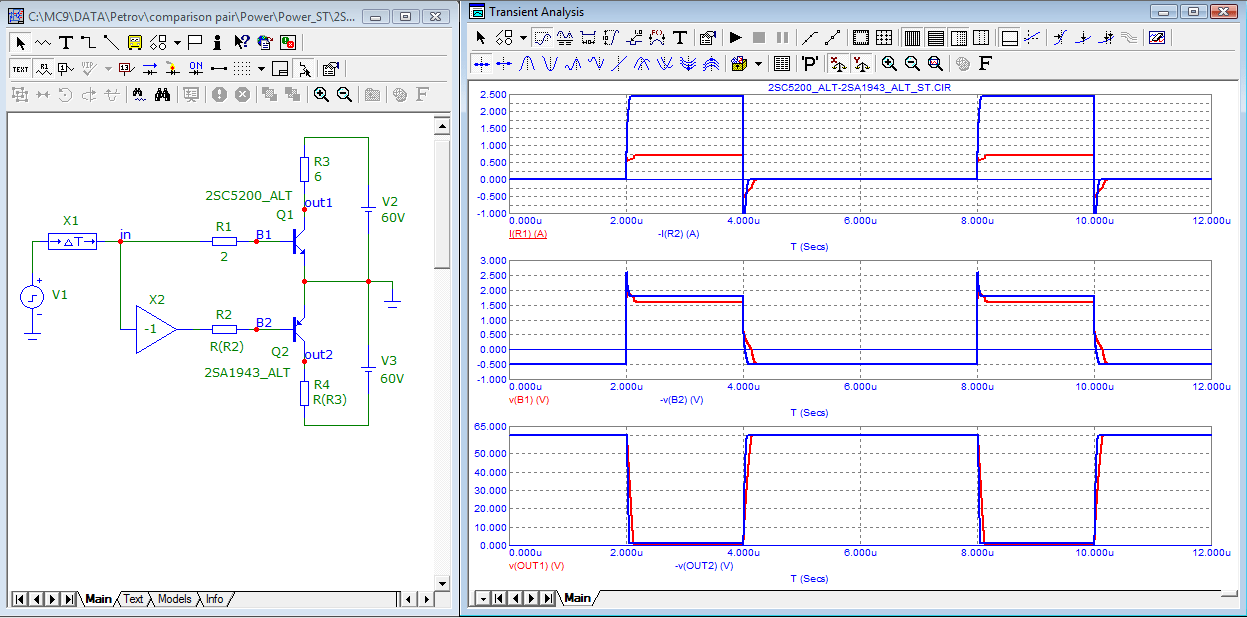
Task: Click the zoom in magnifier in Transient Analysis toolbar
Action: (x=889, y=64)
